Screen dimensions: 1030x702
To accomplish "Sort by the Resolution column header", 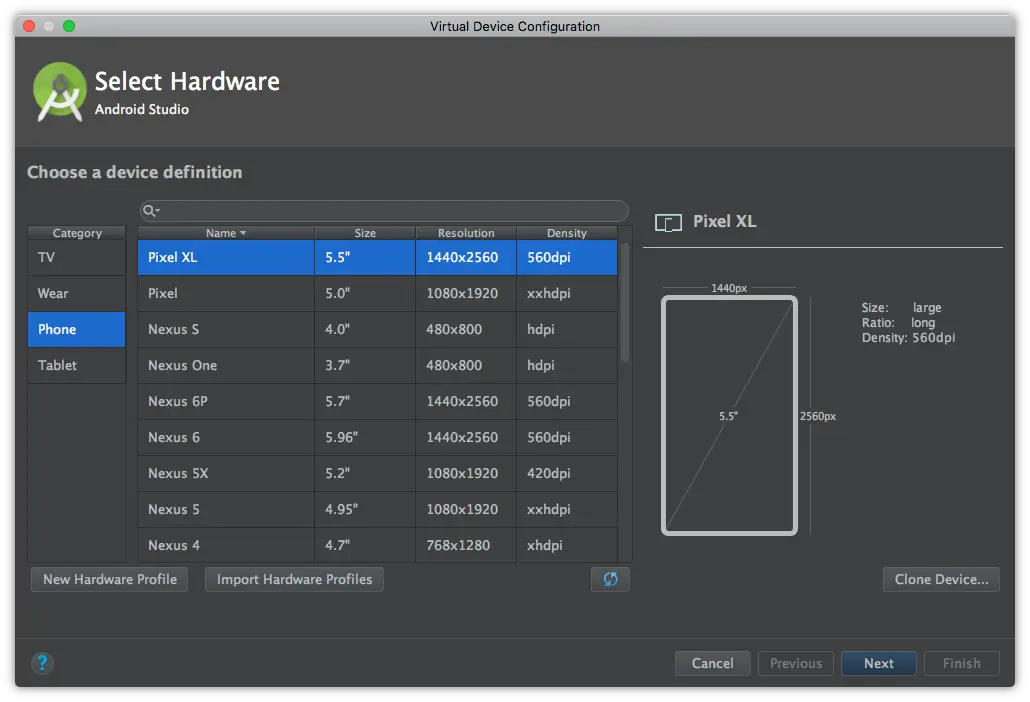I will [x=466, y=233].
